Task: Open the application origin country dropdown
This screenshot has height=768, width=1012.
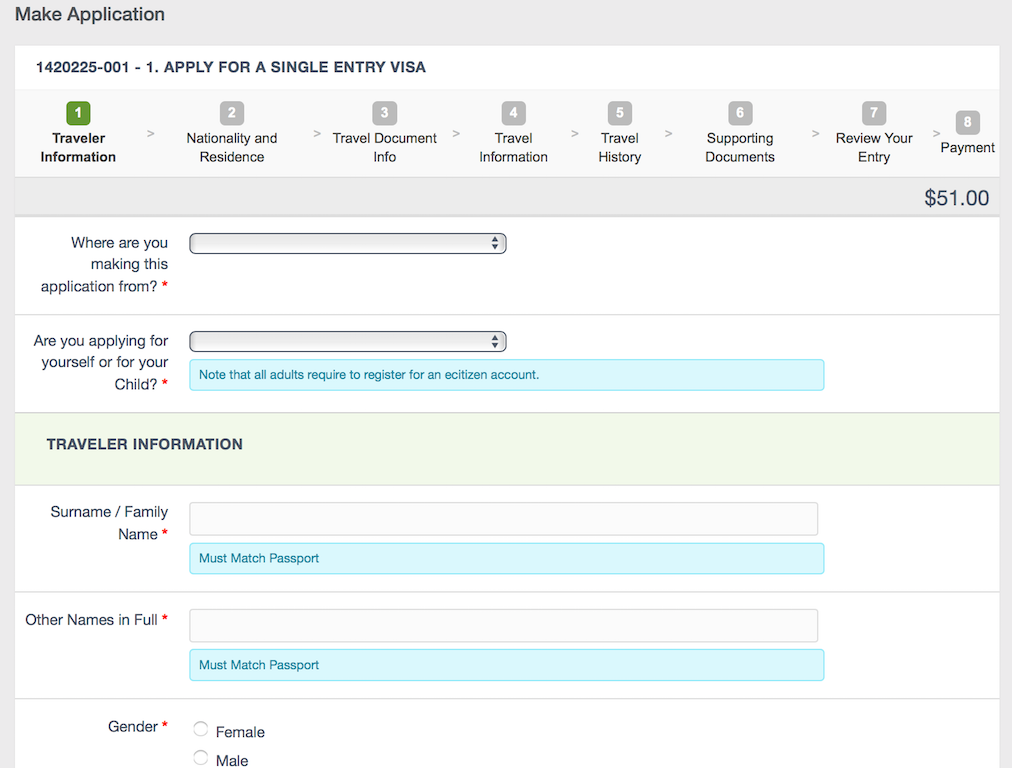Action: (x=347, y=243)
